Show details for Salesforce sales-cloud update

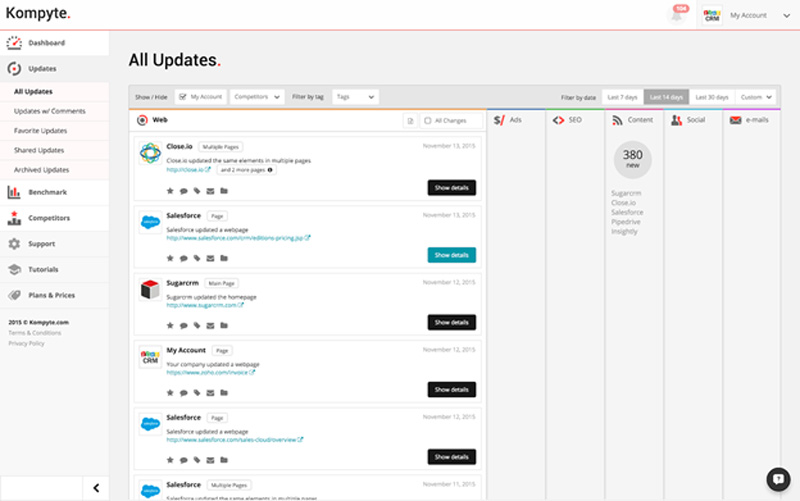(x=452, y=457)
